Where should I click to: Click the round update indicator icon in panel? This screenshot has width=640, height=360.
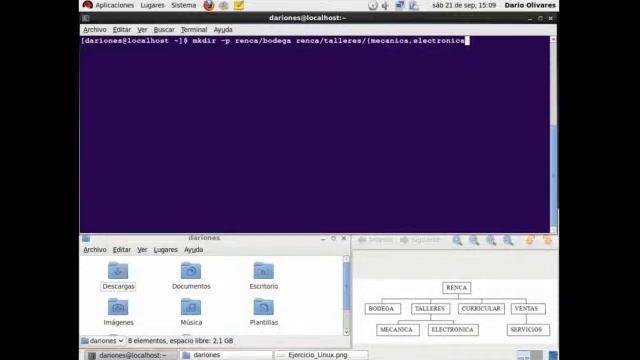372,5
